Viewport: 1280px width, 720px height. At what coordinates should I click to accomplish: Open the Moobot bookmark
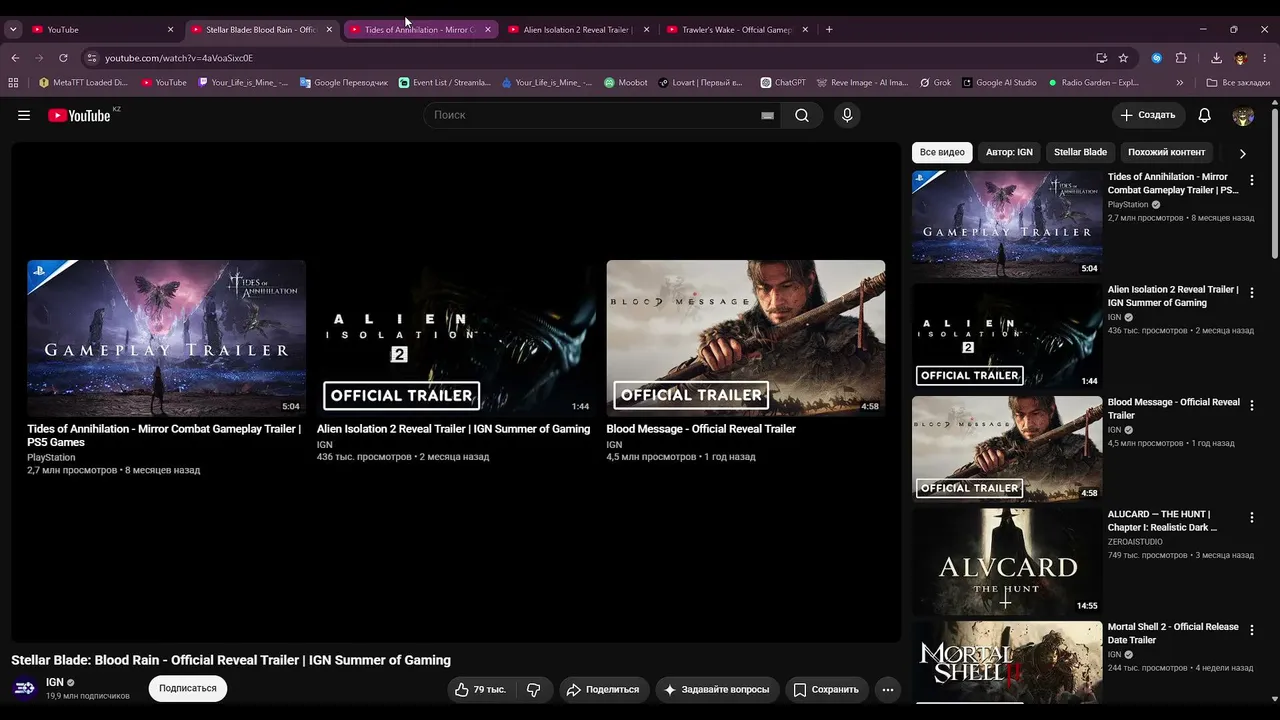point(626,83)
